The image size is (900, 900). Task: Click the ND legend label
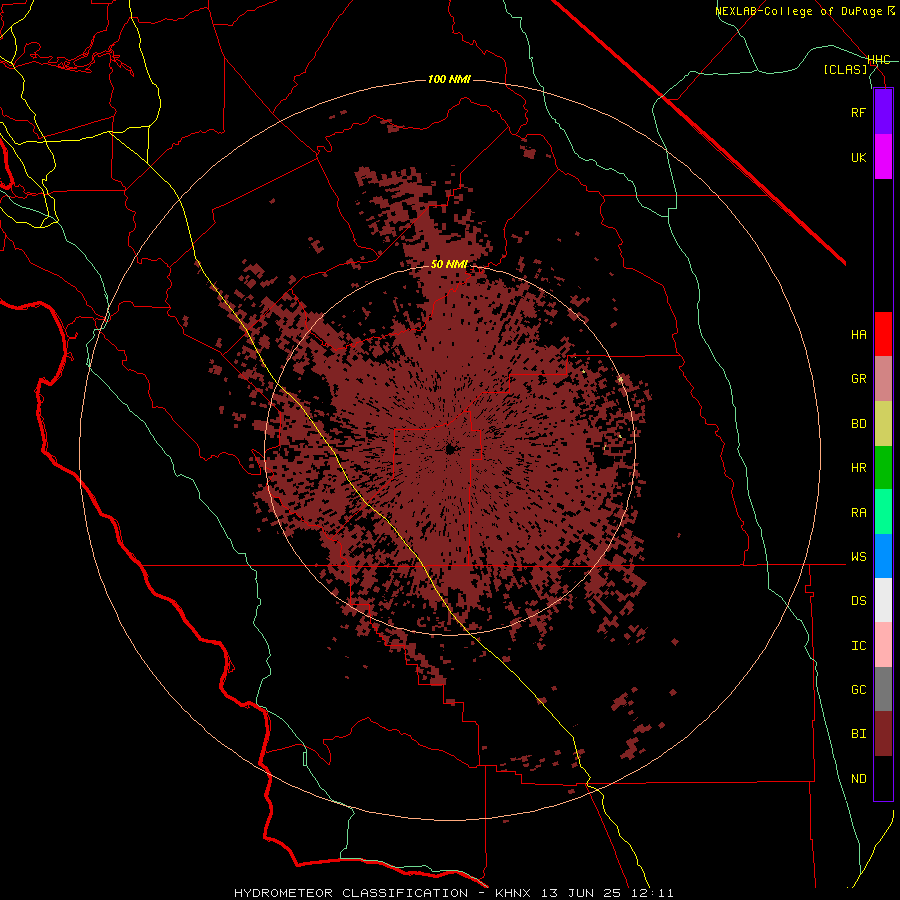tap(859, 779)
